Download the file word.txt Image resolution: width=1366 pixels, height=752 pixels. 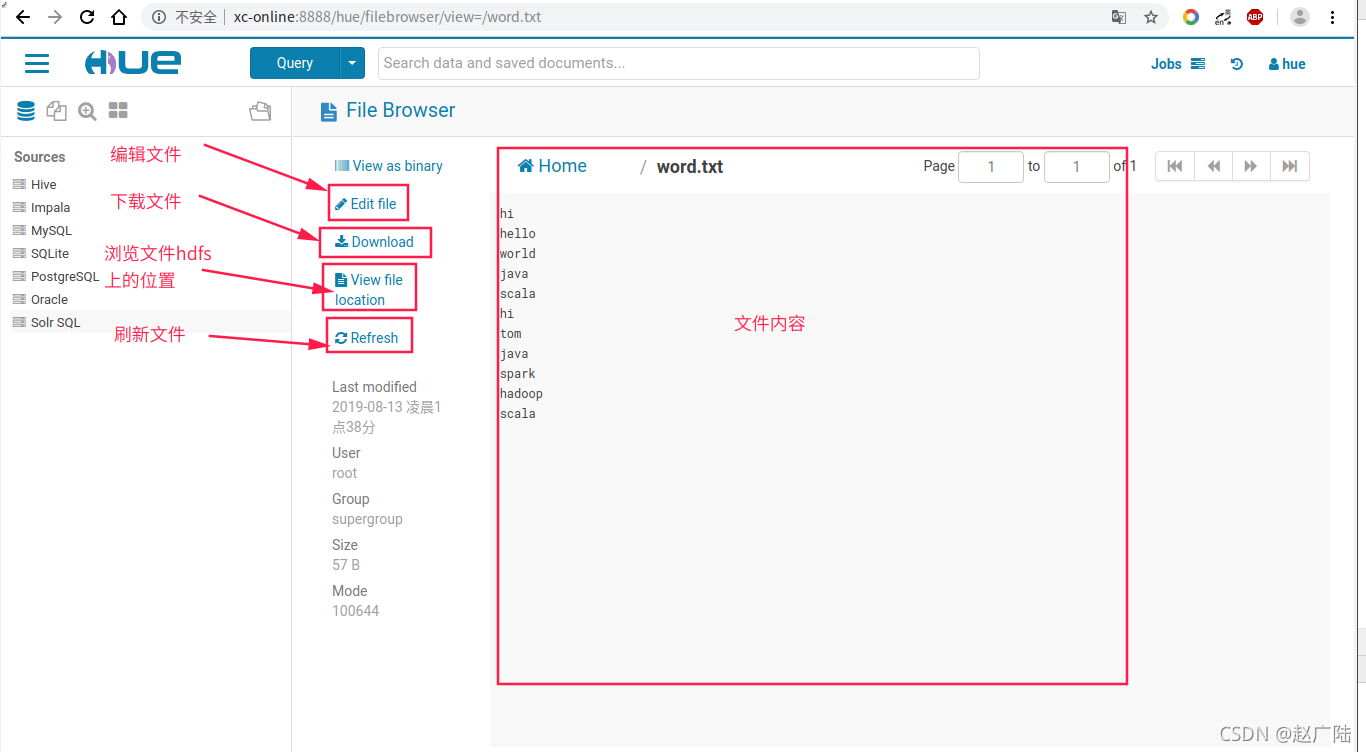click(374, 242)
